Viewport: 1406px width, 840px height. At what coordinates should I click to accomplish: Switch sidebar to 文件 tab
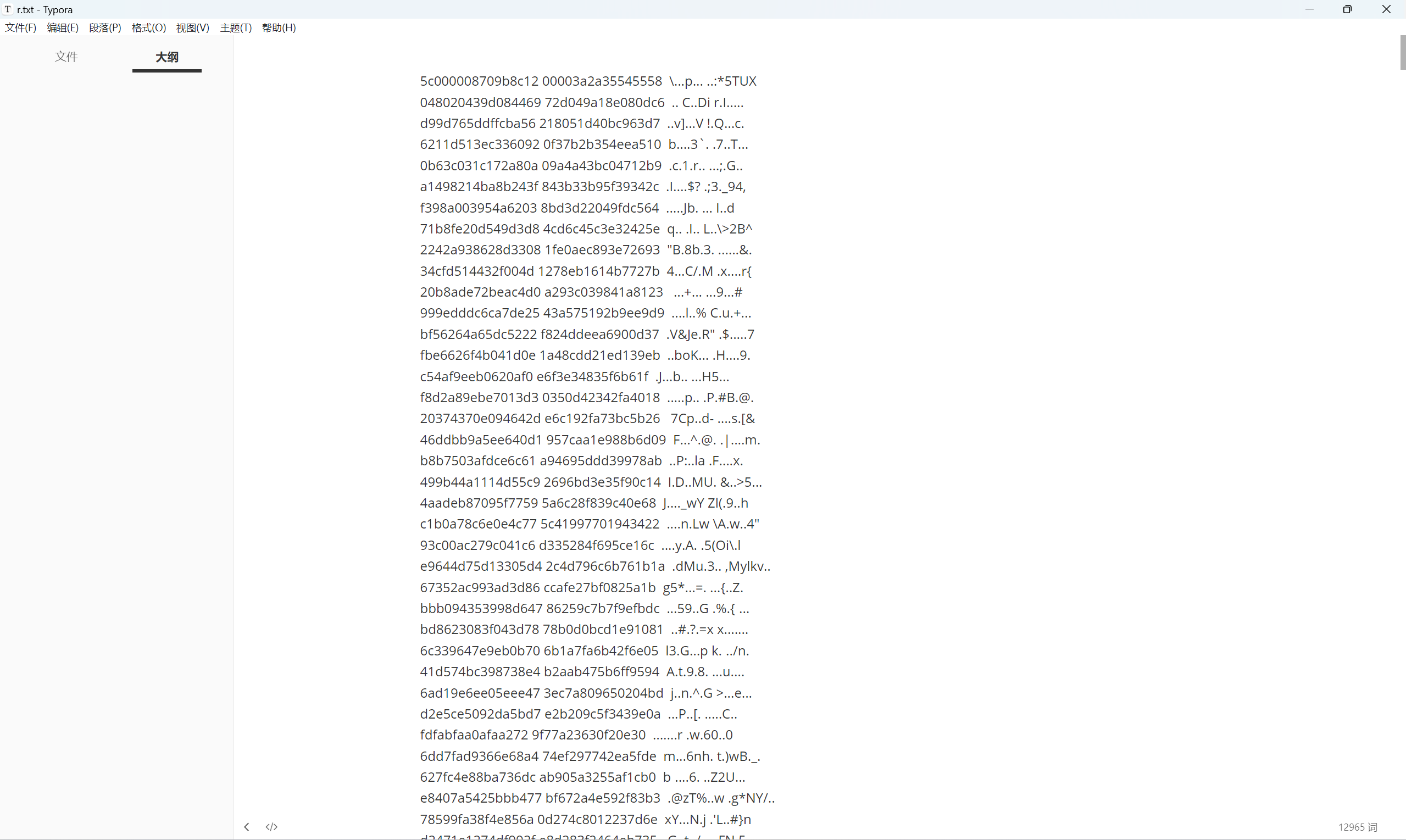66,57
